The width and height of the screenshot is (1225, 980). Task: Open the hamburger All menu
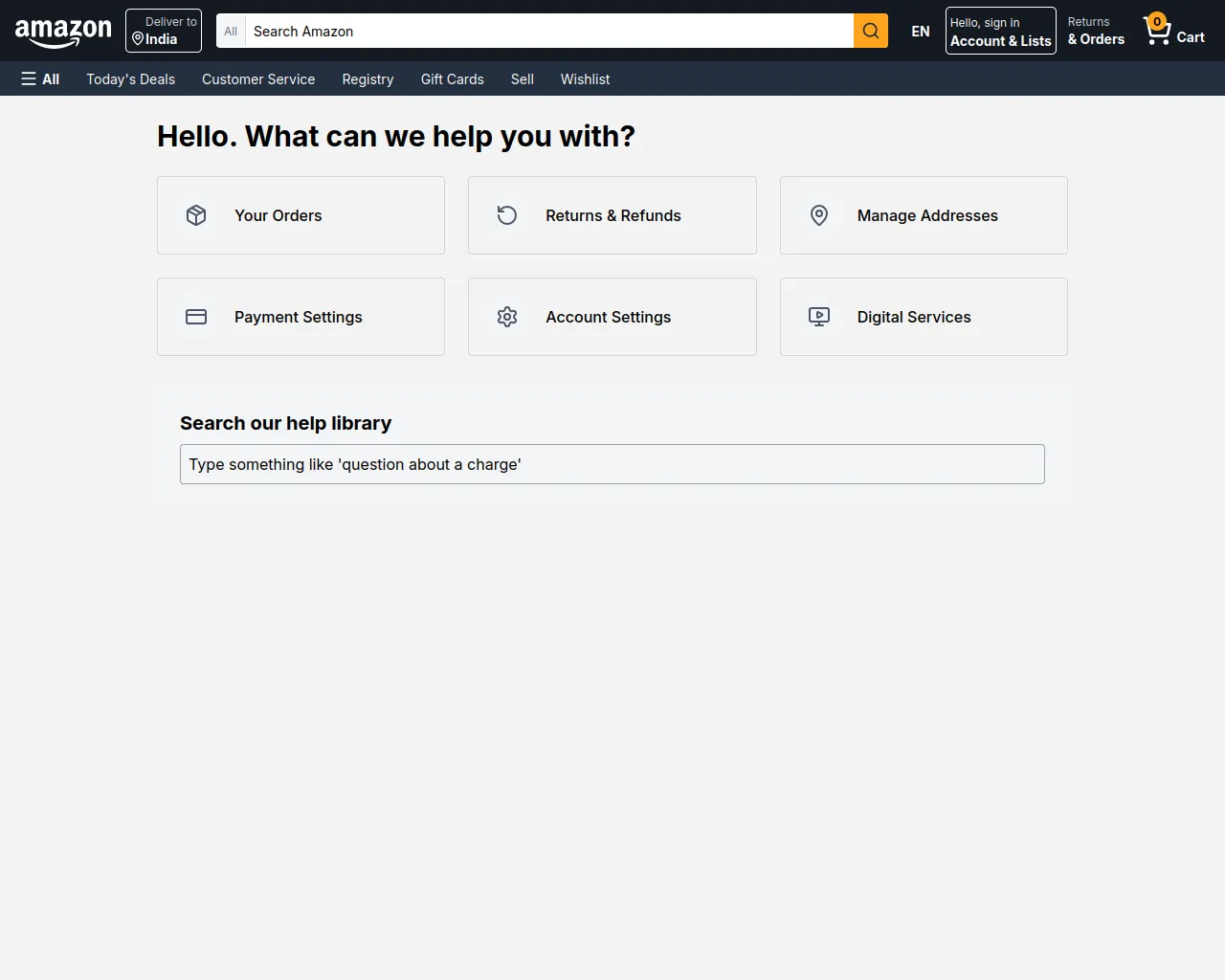coord(40,78)
